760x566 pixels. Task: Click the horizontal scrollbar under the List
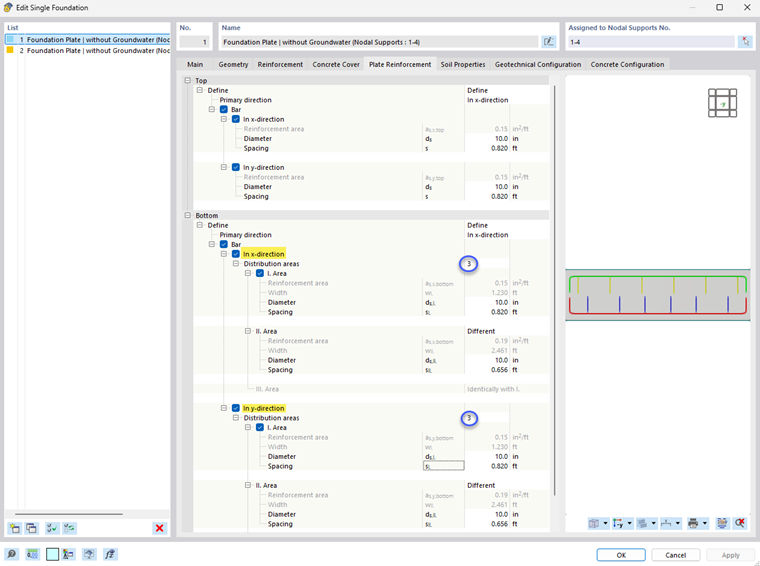click(x=69, y=514)
